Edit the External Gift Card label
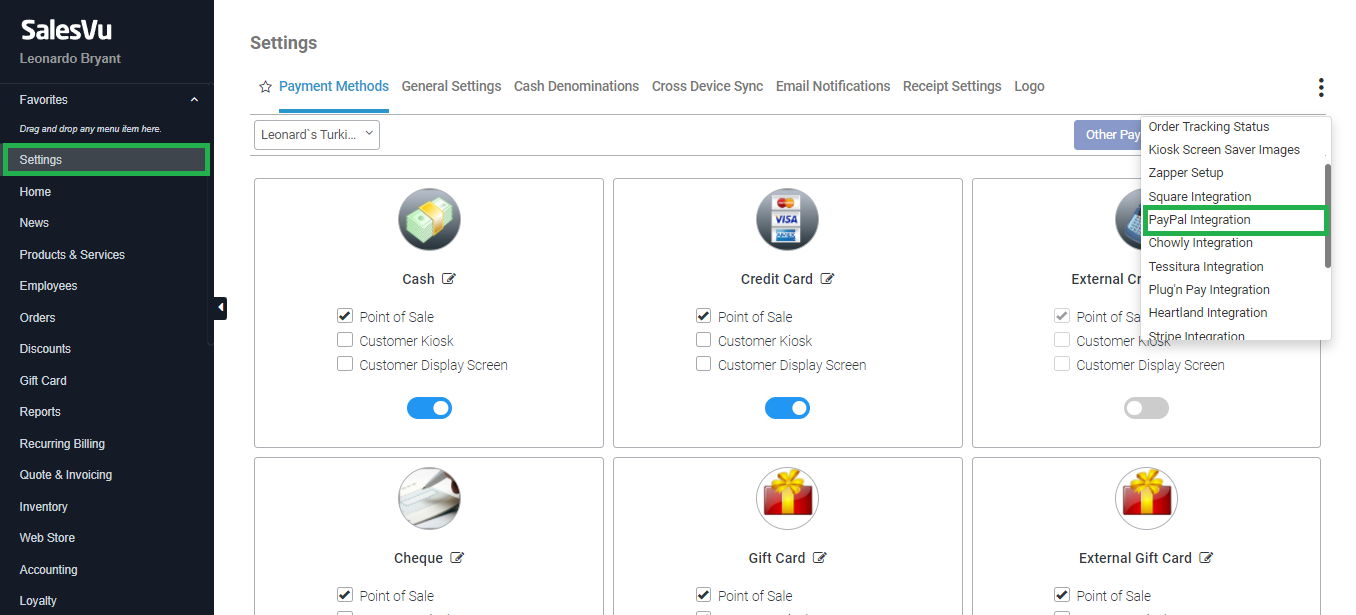The image size is (1356, 615). coord(1206,558)
